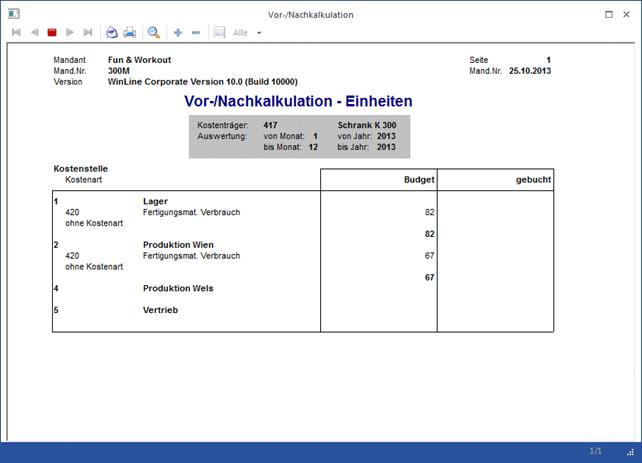Viewport: 642px width, 463px height.
Task: Click the previous page arrow
Action: 34,32
